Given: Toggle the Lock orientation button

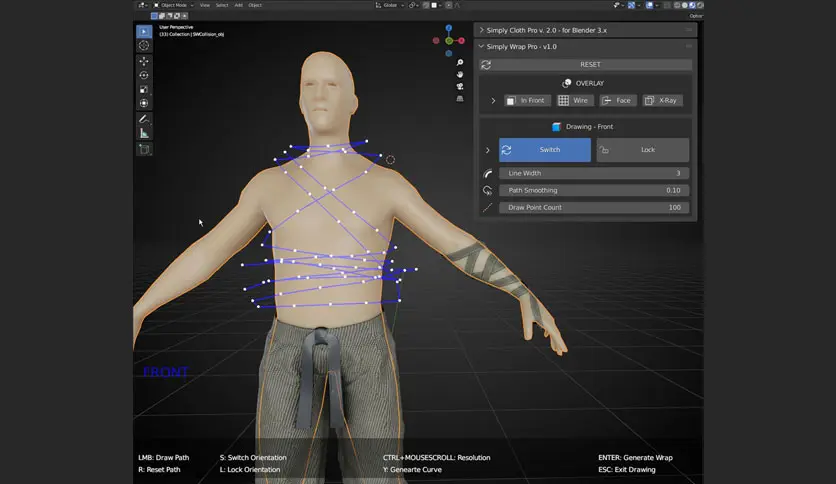Looking at the screenshot, I should (642, 150).
